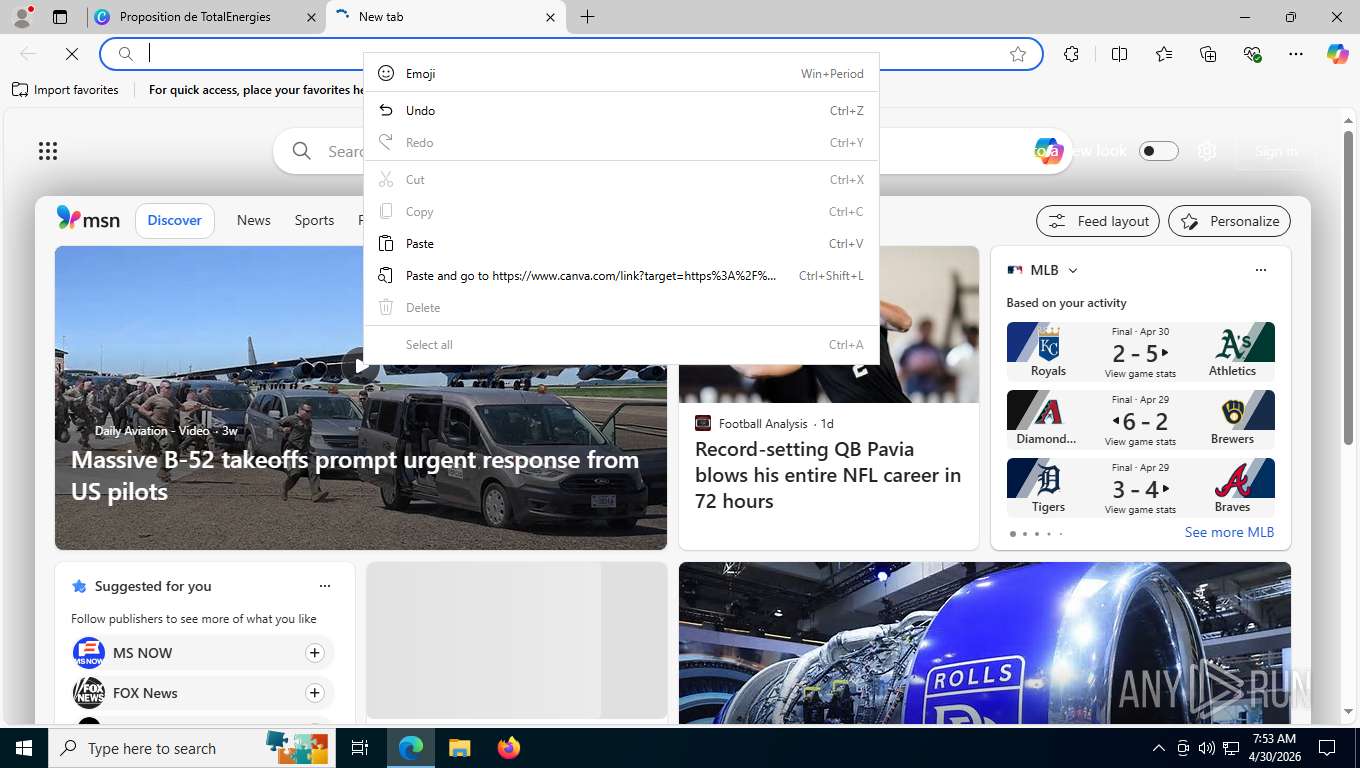1360x768 pixels.
Task: Click the profile avatar icon
Action: (x=22, y=17)
